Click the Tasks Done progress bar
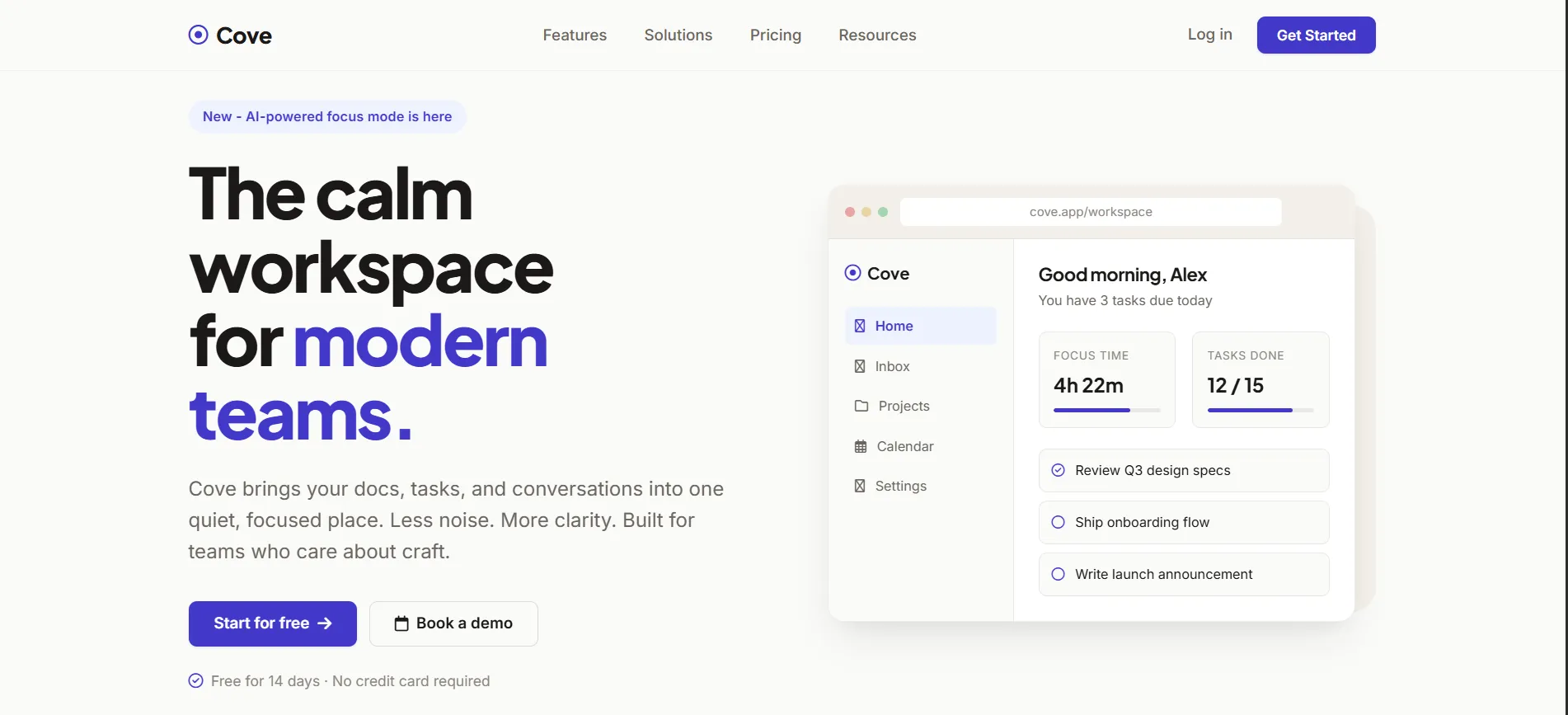 click(x=1261, y=410)
